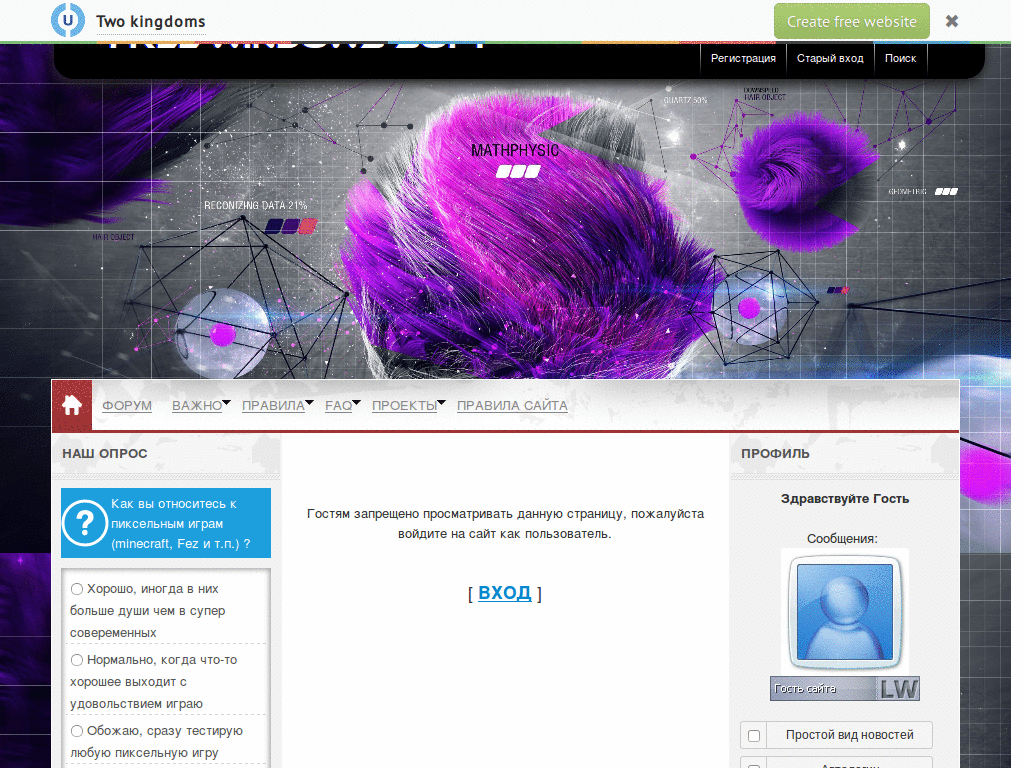The image size is (1024, 768).
Task: Click the guest avatar image
Action: click(844, 611)
